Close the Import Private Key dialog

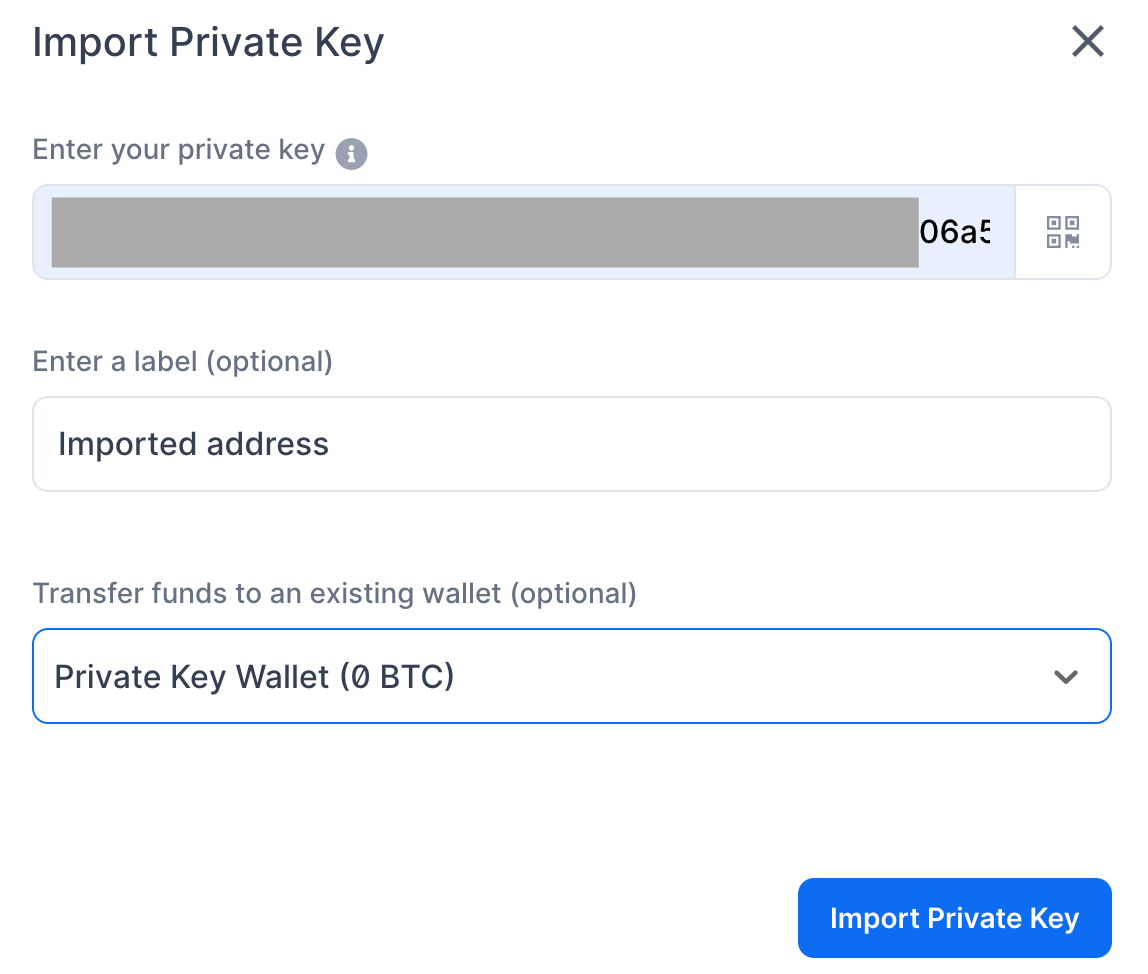(x=1087, y=42)
